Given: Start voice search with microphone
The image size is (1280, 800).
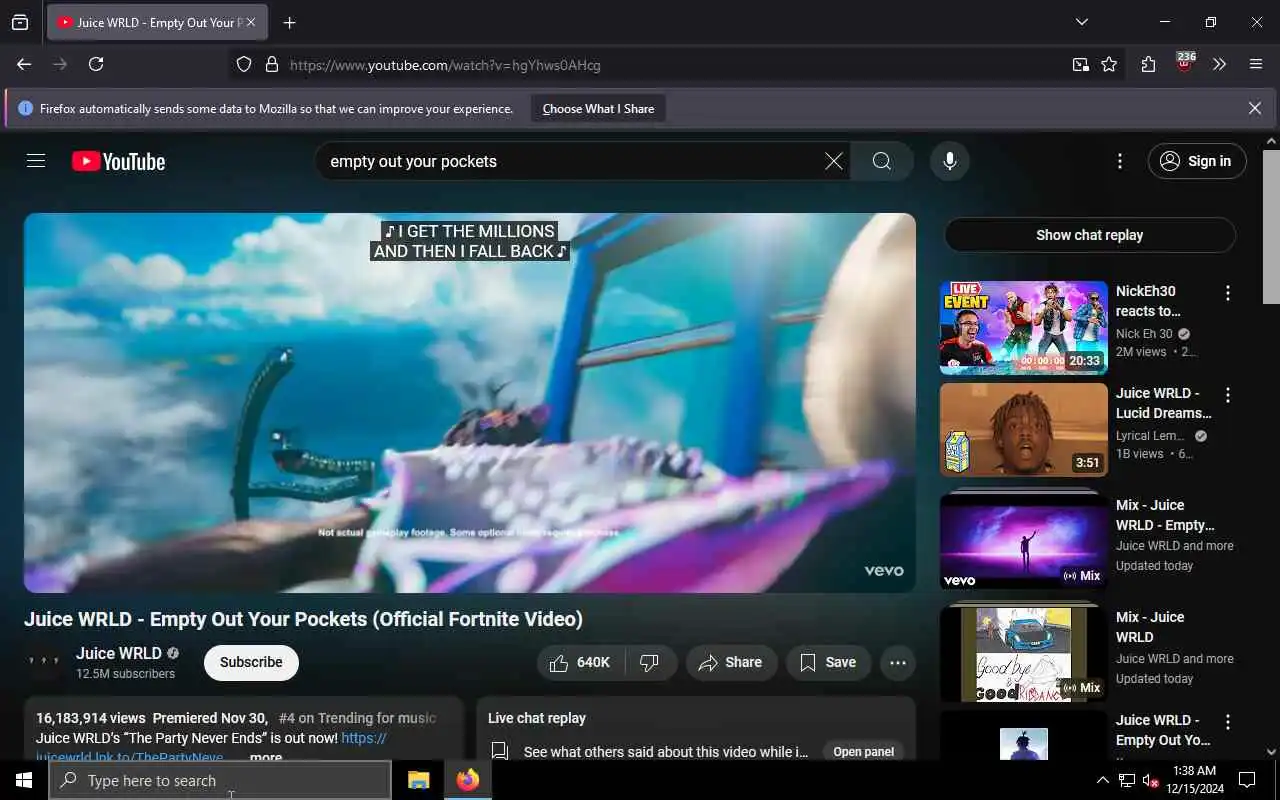Looking at the screenshot, I should [x=949, y=161].
